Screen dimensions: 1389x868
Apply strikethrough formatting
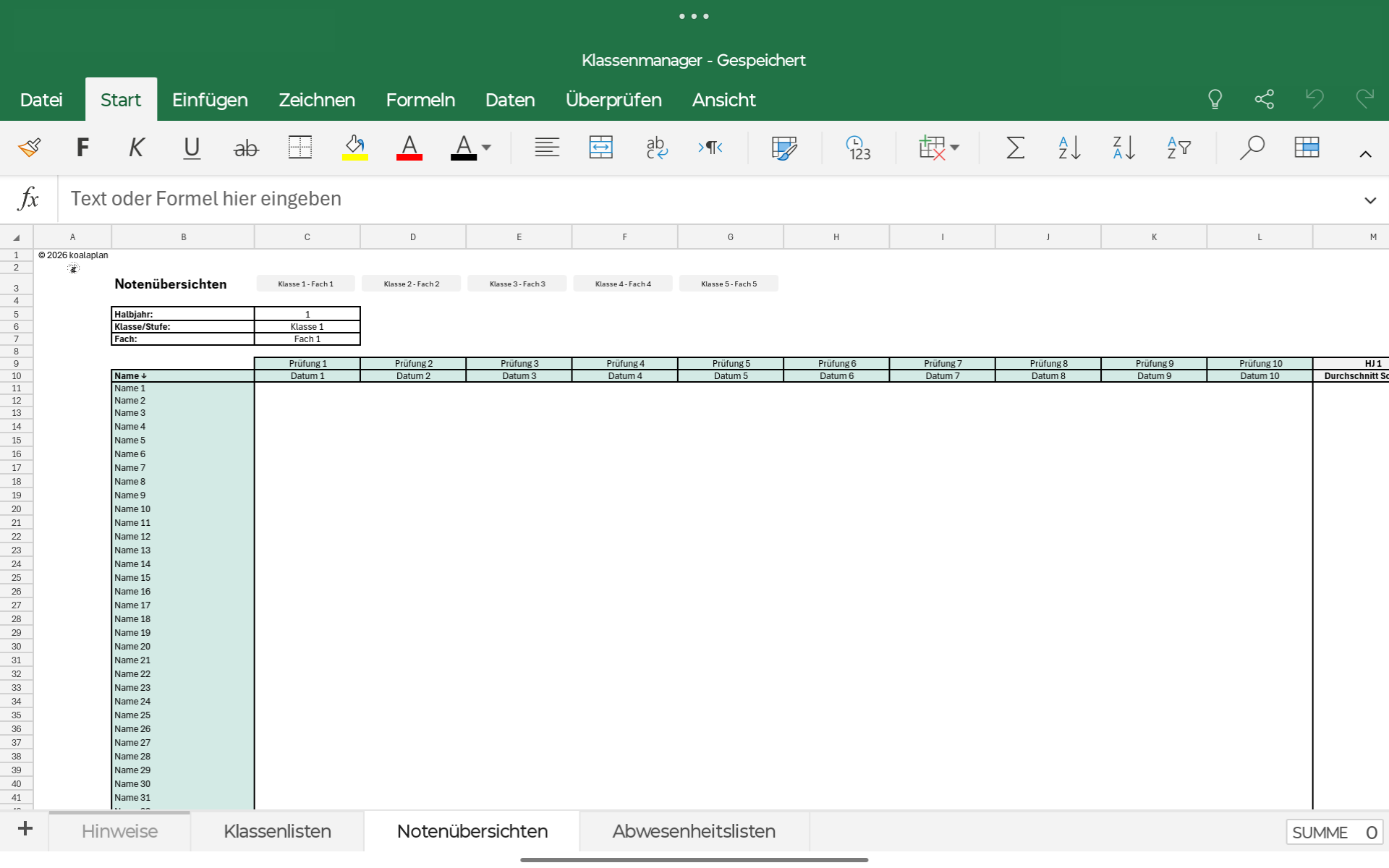[x=246, y=148]
